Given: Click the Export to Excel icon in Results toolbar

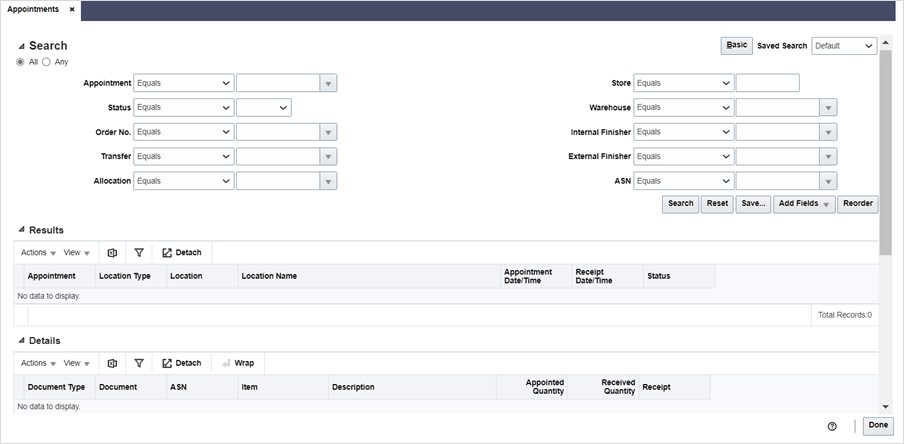Looking at the screenshot, I should click(112, 253).
